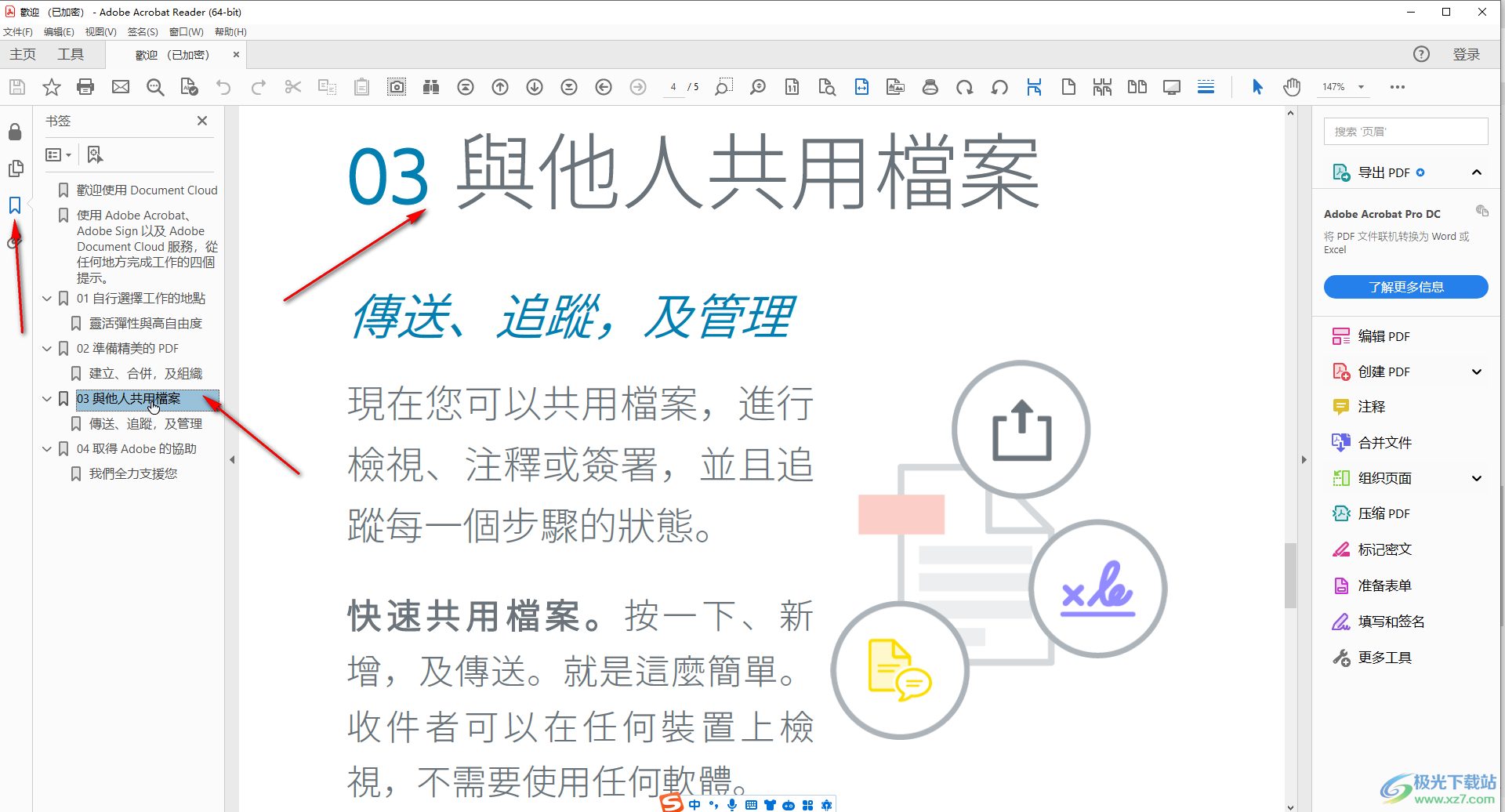Screen dimensions: 1505x812
Task: Open zoom level 147% dropdown
Action: point(1362,87)
